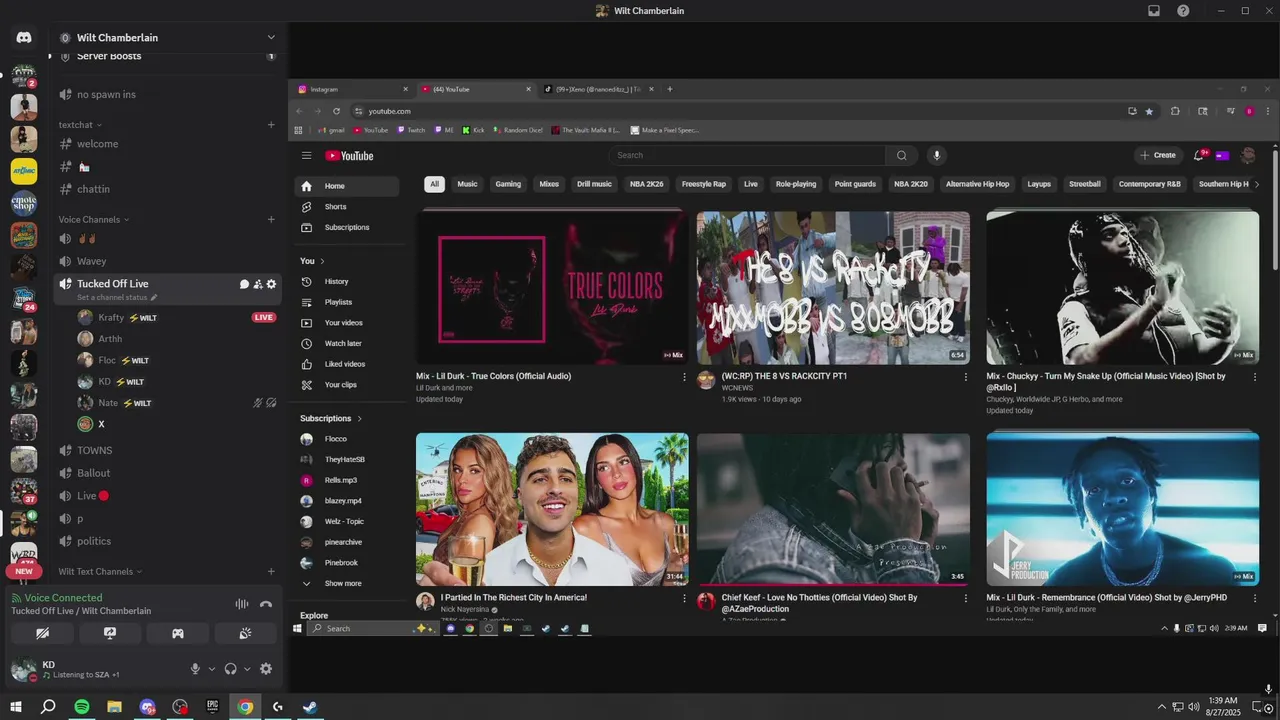Open YouTube notifications bell
Screen dimensions: 1280x720
1199,155
